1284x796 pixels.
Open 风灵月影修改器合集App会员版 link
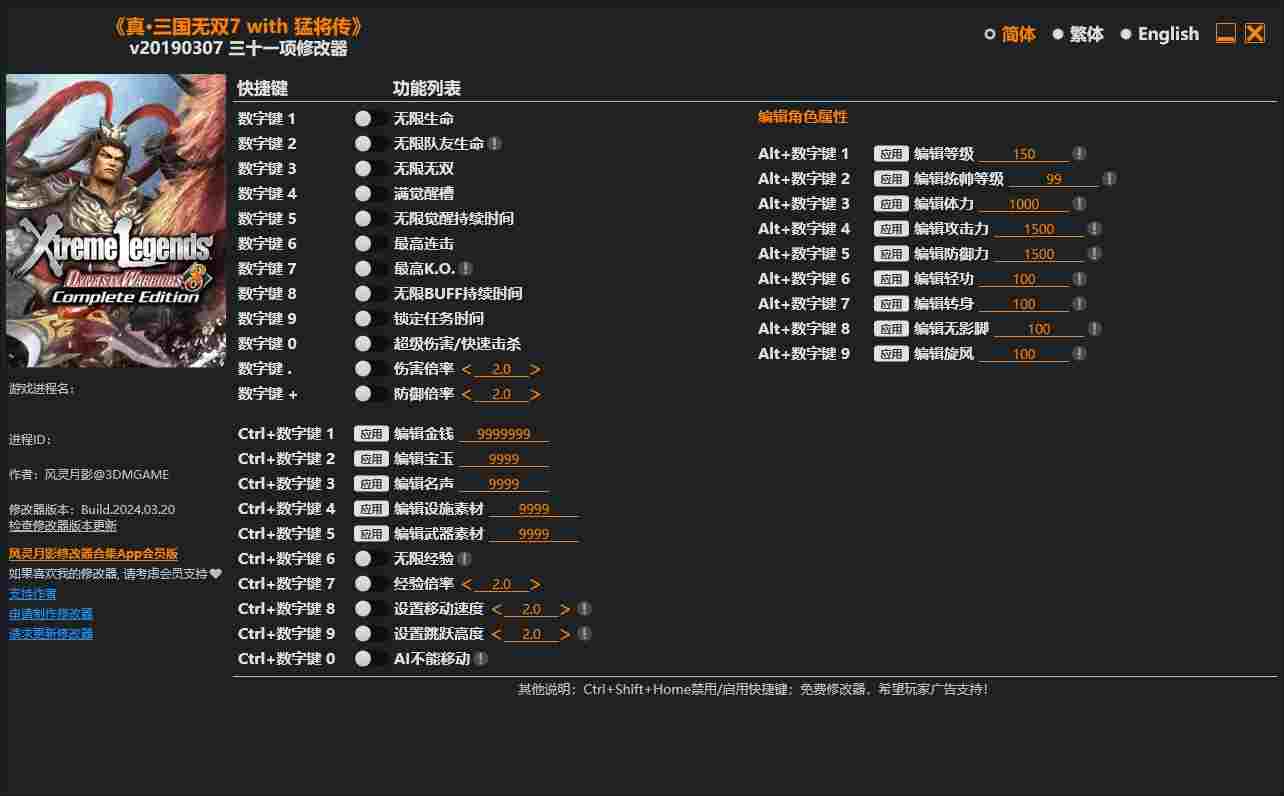pos(94,554)
